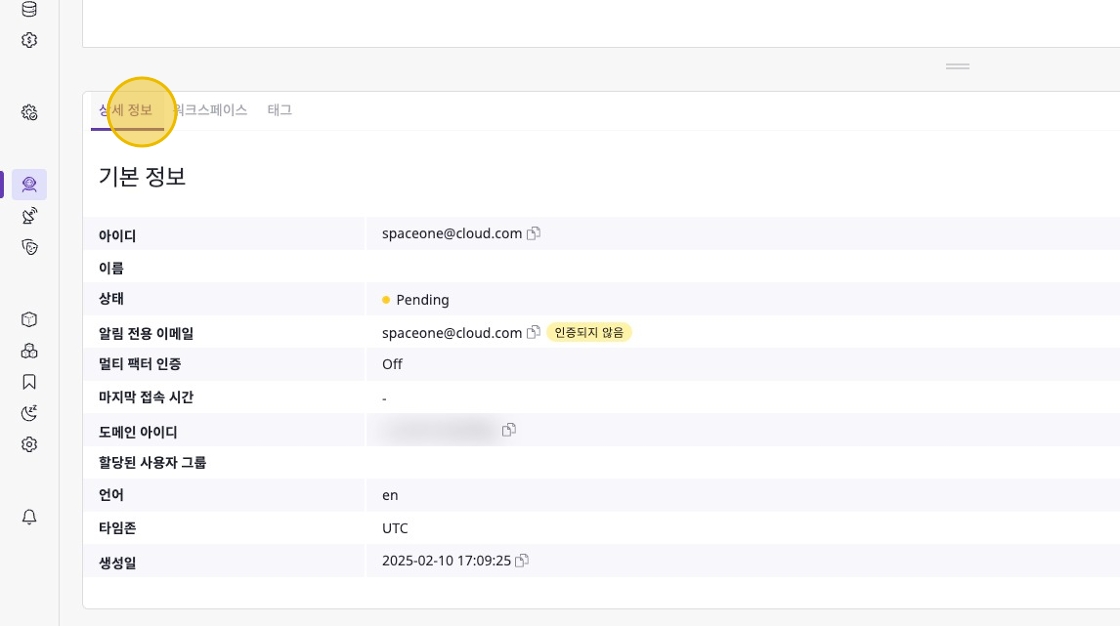Copy the 아이디 value spaceone@cloud.com
1120x626 pixels.
534,233
